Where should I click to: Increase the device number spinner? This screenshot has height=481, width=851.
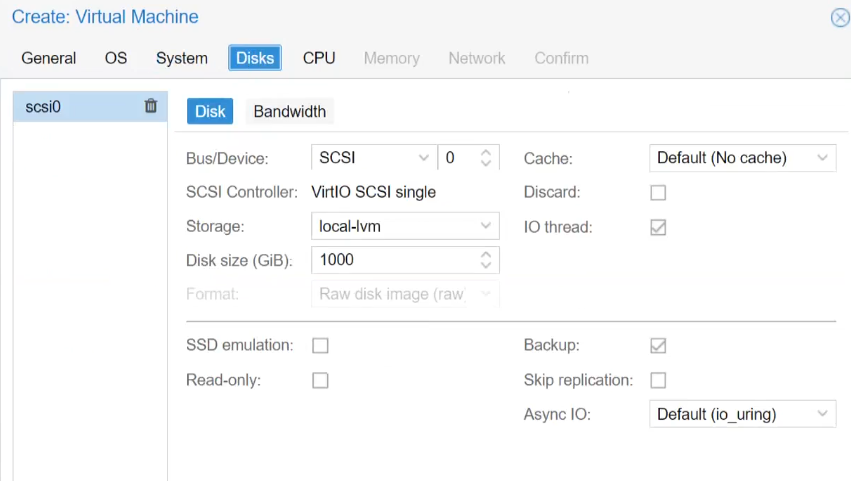[x=486, y=152]
